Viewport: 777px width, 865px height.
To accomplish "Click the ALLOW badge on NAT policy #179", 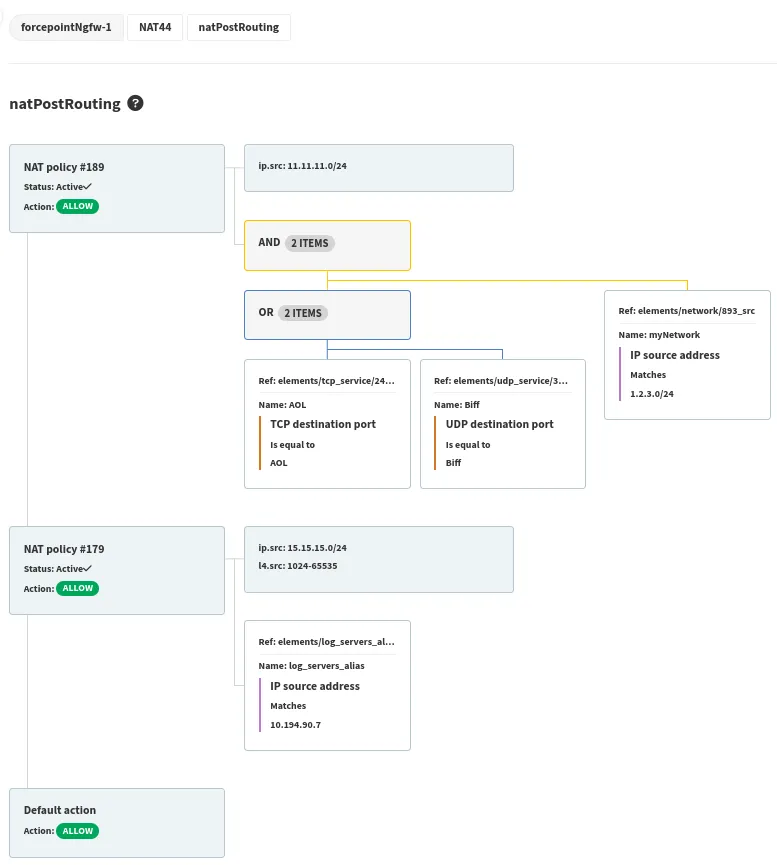I will (77, 588).
